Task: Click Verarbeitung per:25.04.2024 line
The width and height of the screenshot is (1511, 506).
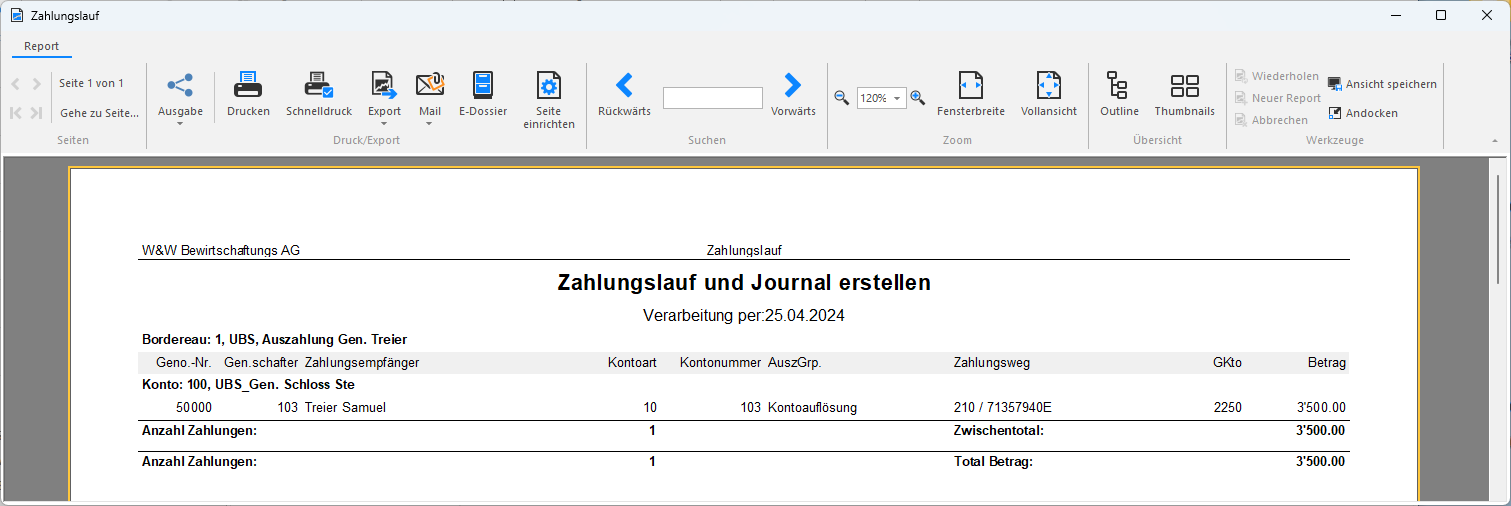Action: [x=745, y=315]
